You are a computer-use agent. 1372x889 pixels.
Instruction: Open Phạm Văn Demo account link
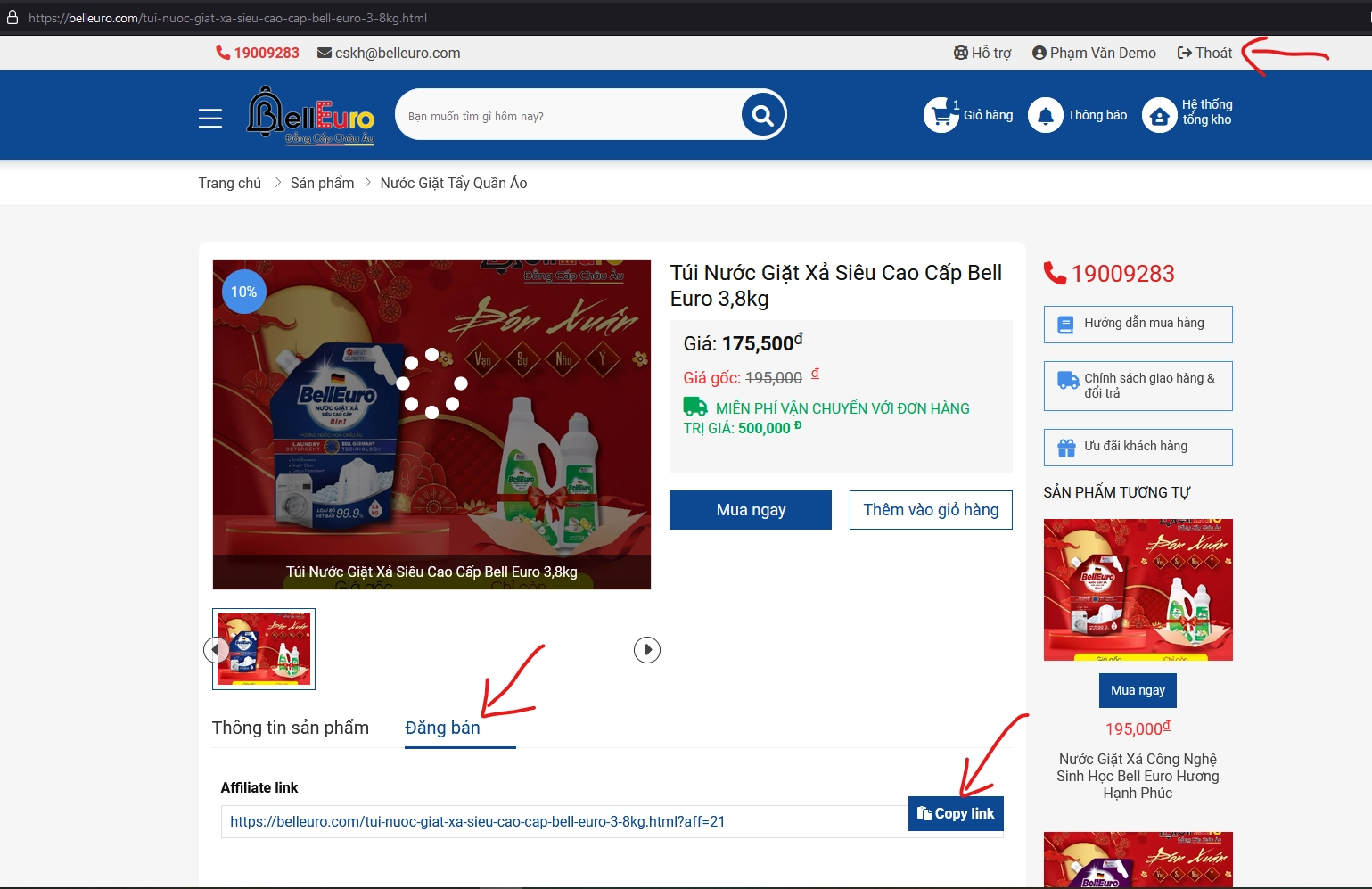pyautogui.click(x=1094, y=53)
